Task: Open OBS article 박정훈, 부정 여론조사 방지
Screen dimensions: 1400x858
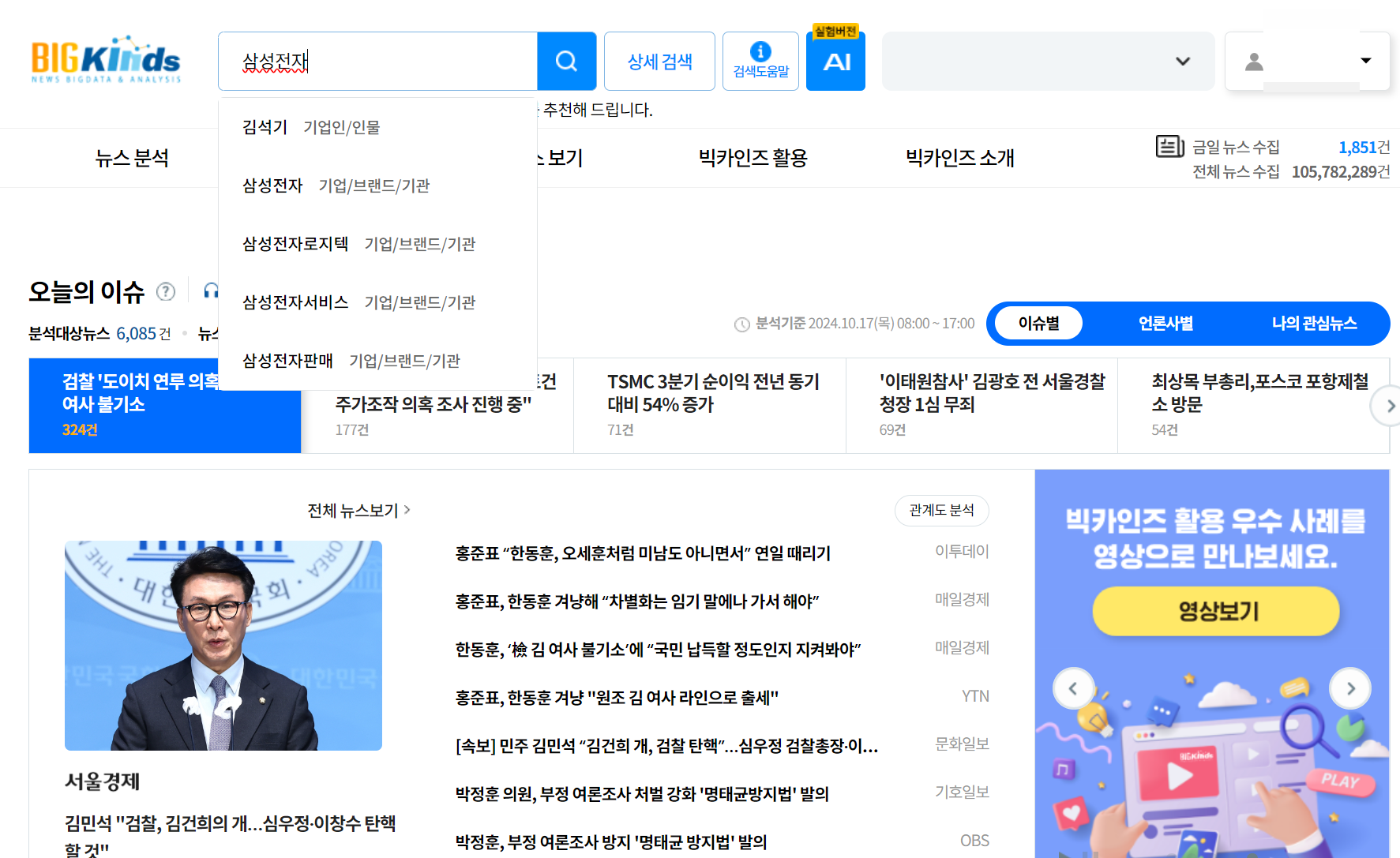Action: [x=611, y=842]
